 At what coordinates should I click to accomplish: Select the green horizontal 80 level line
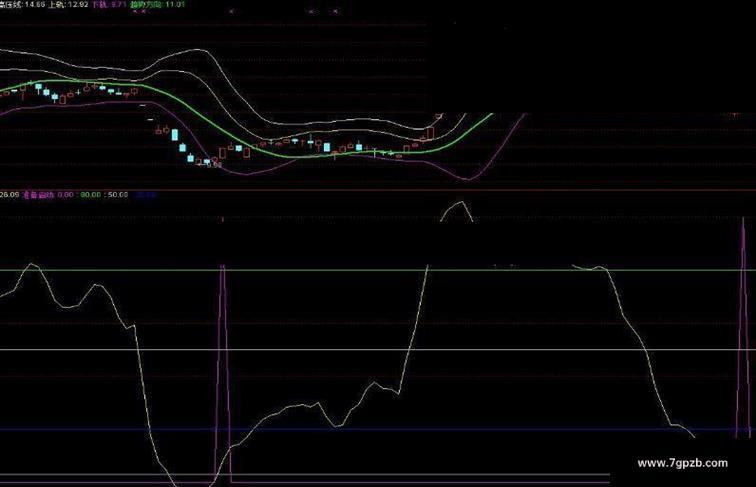378,270
